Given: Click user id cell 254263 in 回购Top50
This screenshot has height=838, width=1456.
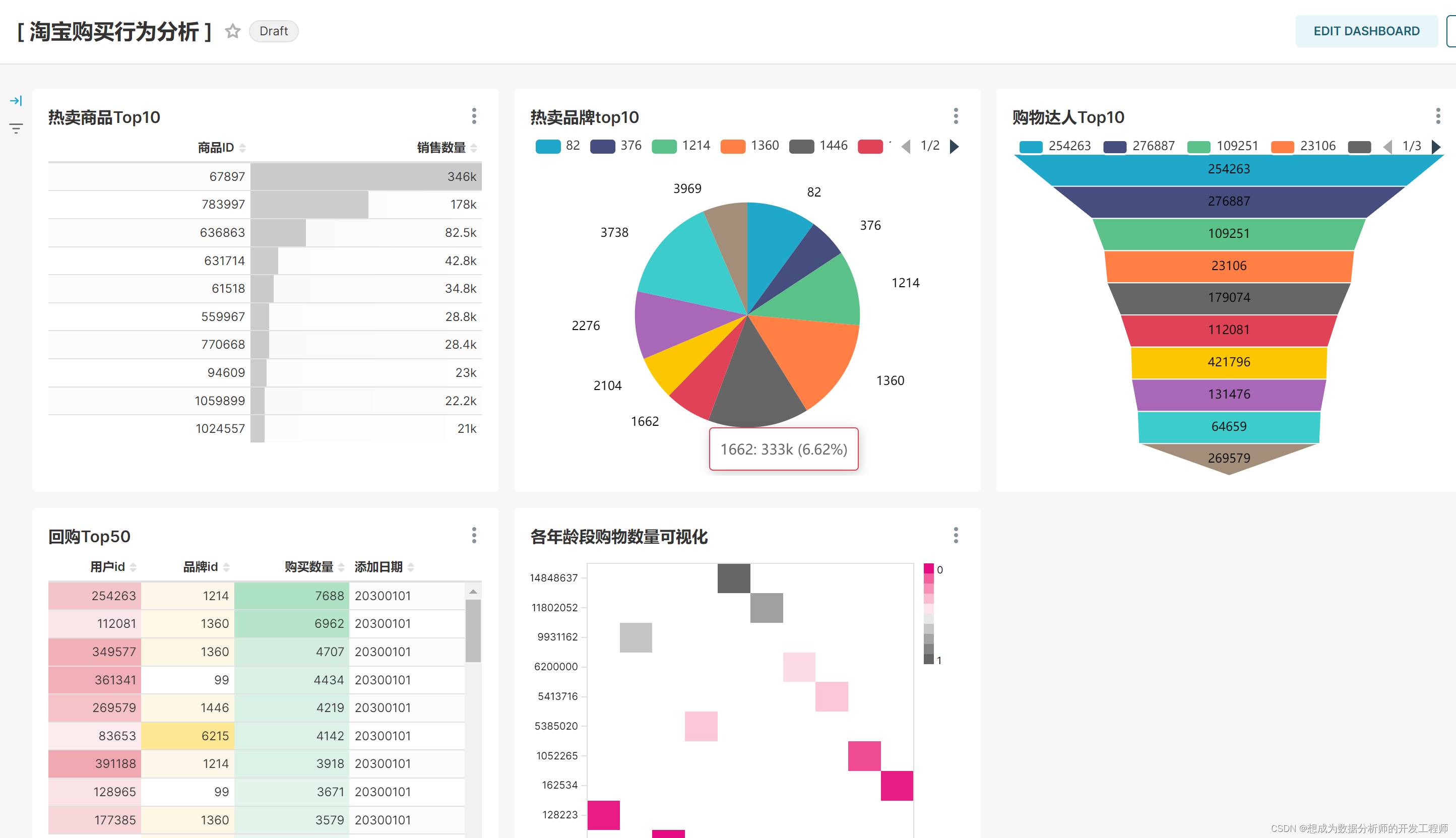Looking at the screenshot, I should point(95,596).
